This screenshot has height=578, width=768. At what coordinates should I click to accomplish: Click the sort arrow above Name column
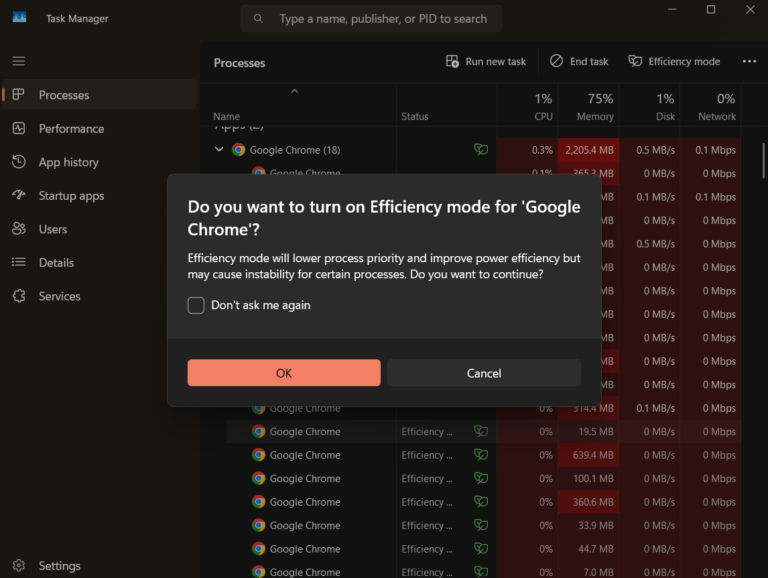click(294, 91)
